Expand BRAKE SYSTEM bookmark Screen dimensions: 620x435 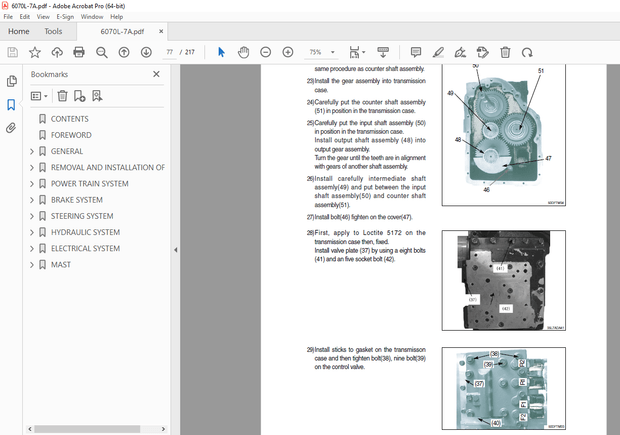pos(32,200)
